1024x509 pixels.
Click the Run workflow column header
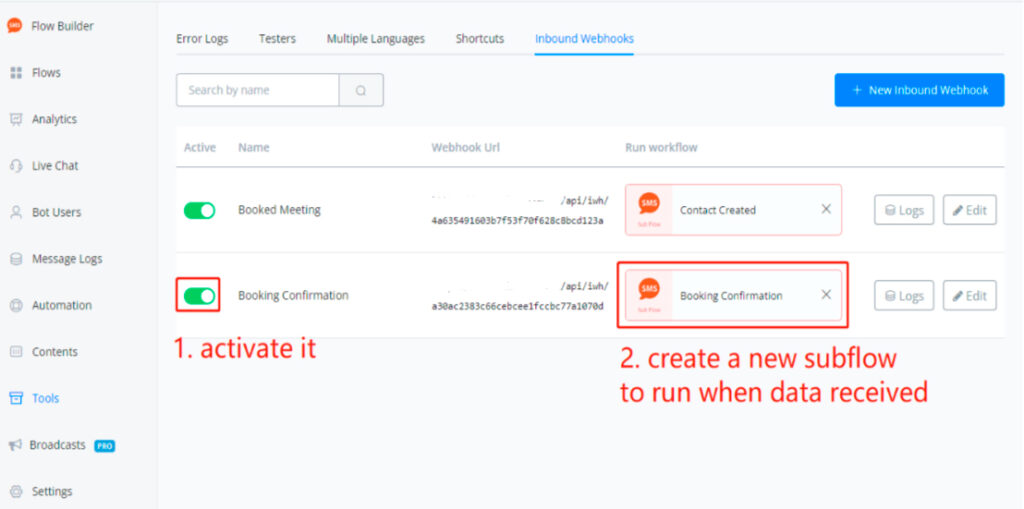coord(662,148)
